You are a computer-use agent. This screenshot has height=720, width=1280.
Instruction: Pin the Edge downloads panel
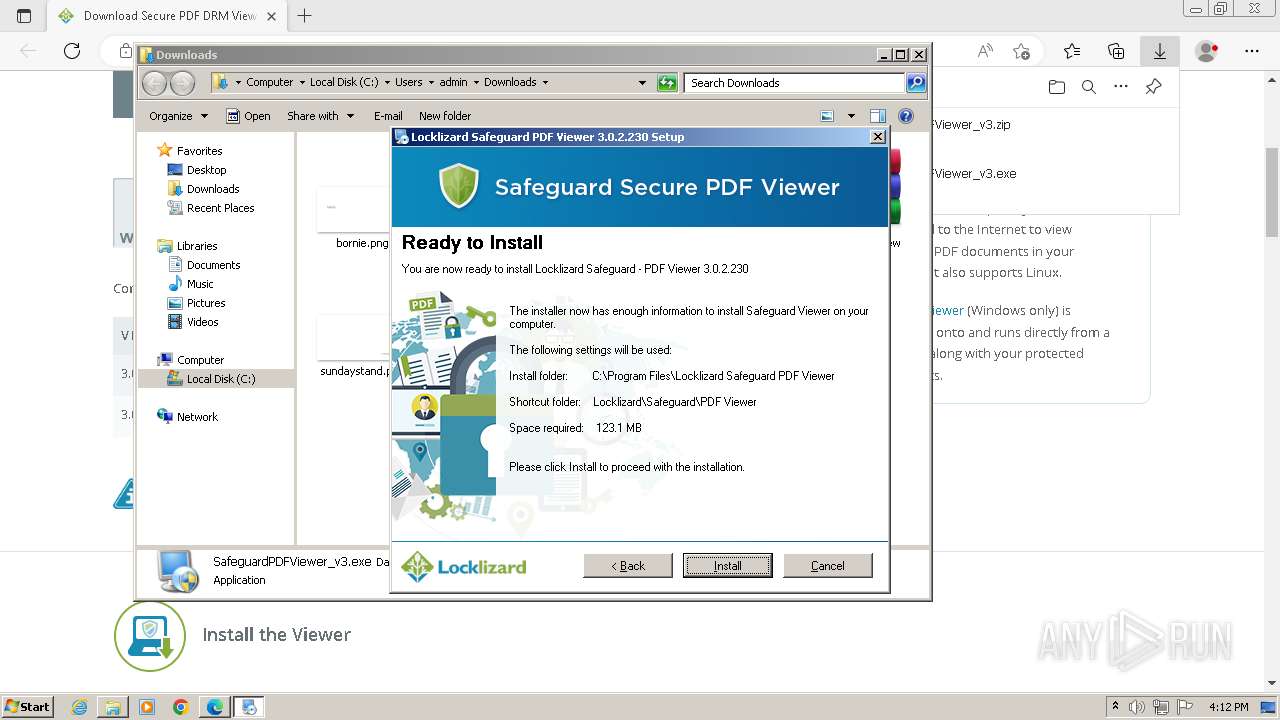[x=1153, y=87]
